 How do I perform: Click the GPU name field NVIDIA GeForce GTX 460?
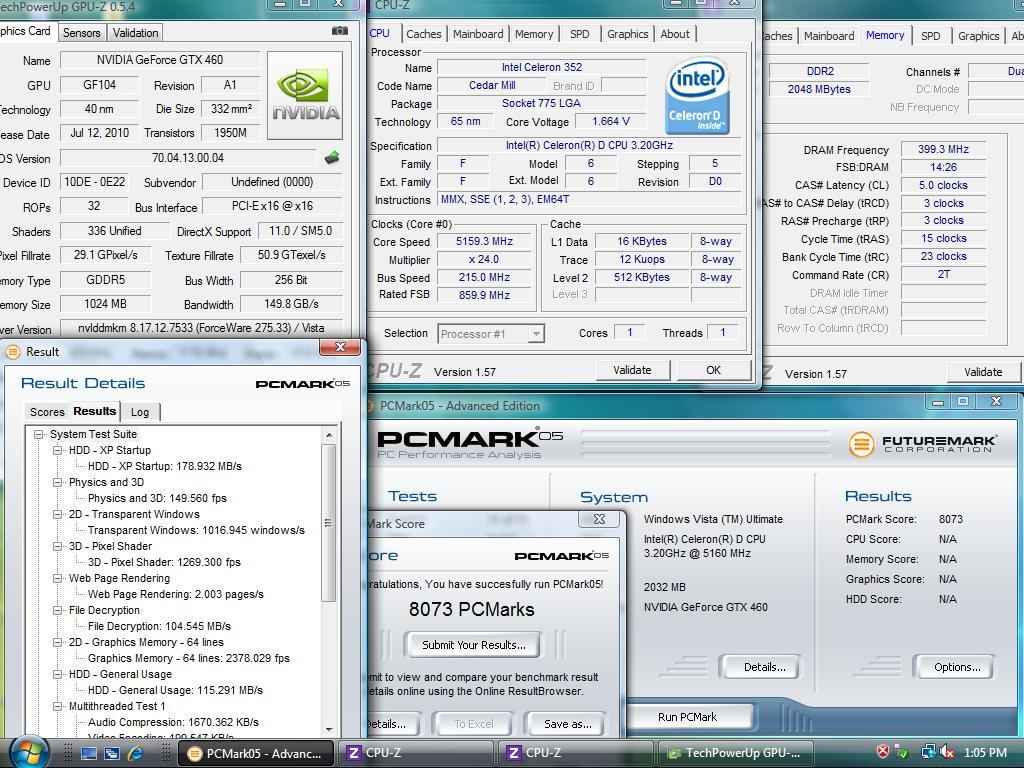(x=160, y=60)
